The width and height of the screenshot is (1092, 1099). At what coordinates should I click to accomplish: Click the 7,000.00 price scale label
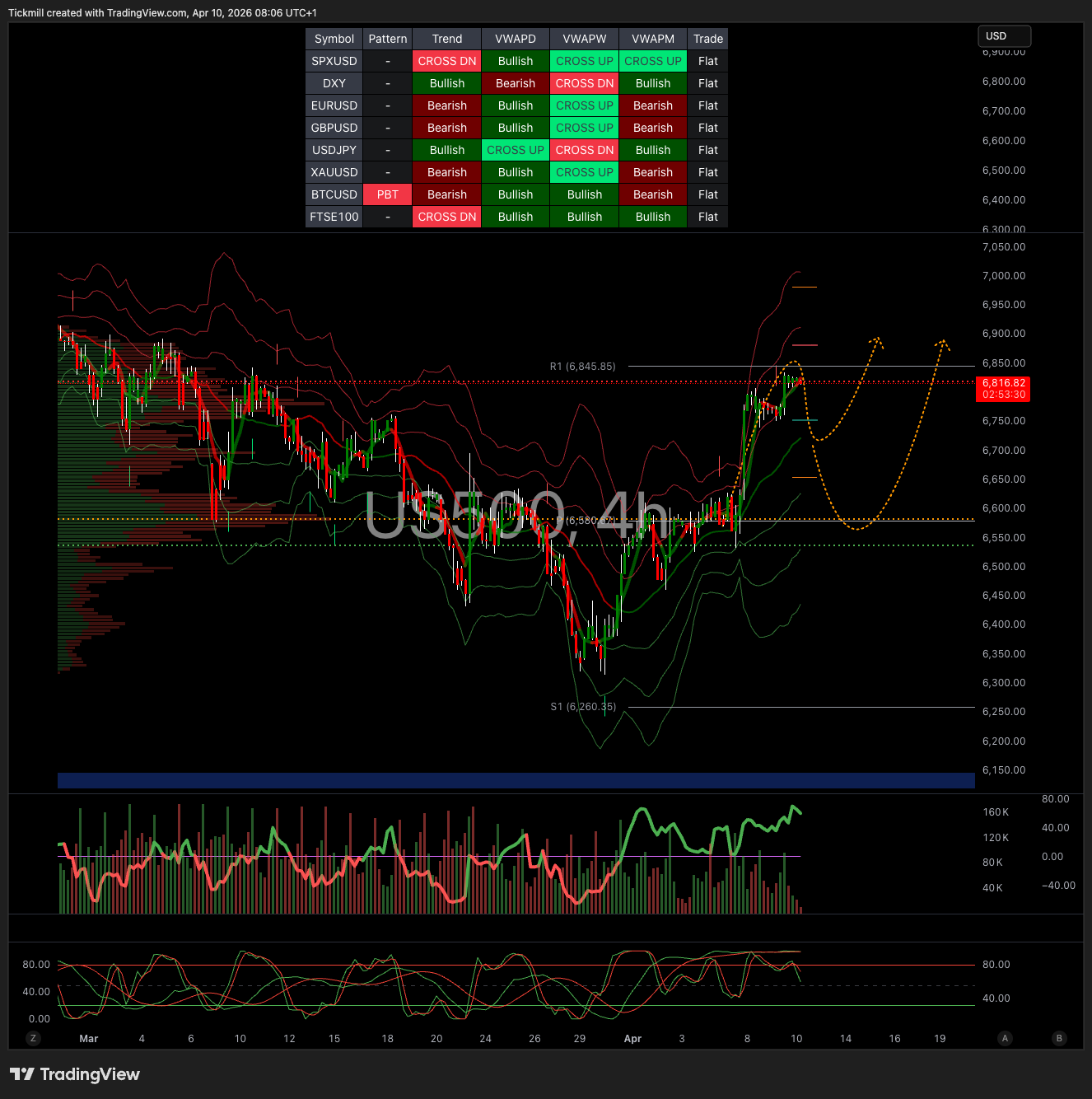[1003, 276]
